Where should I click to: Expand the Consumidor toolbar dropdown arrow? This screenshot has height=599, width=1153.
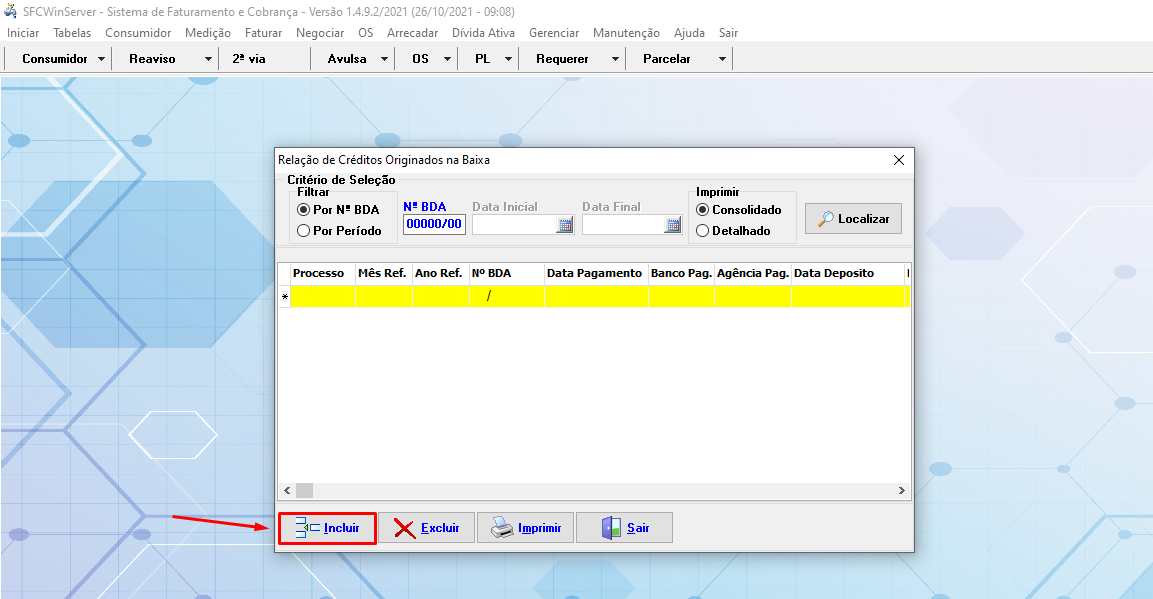(x=102, y=59)
